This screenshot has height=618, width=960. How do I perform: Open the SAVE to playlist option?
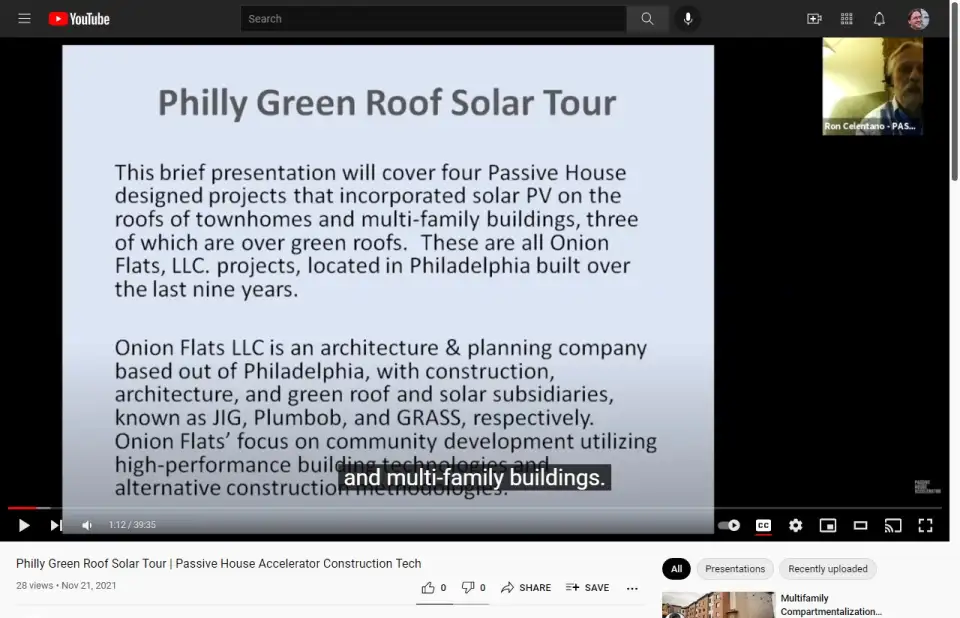(587, 588)
